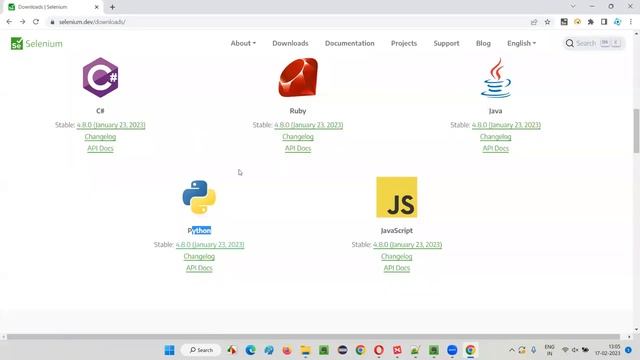
Task: Open Microsoft Edge from the taskbar
Action: pyautogui.click(x=250, y=350)
